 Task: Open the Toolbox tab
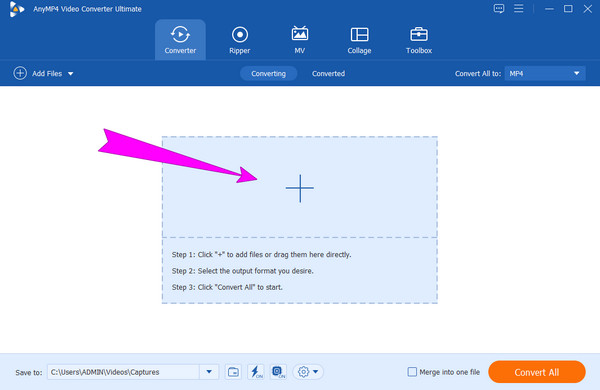click(419, 40)
